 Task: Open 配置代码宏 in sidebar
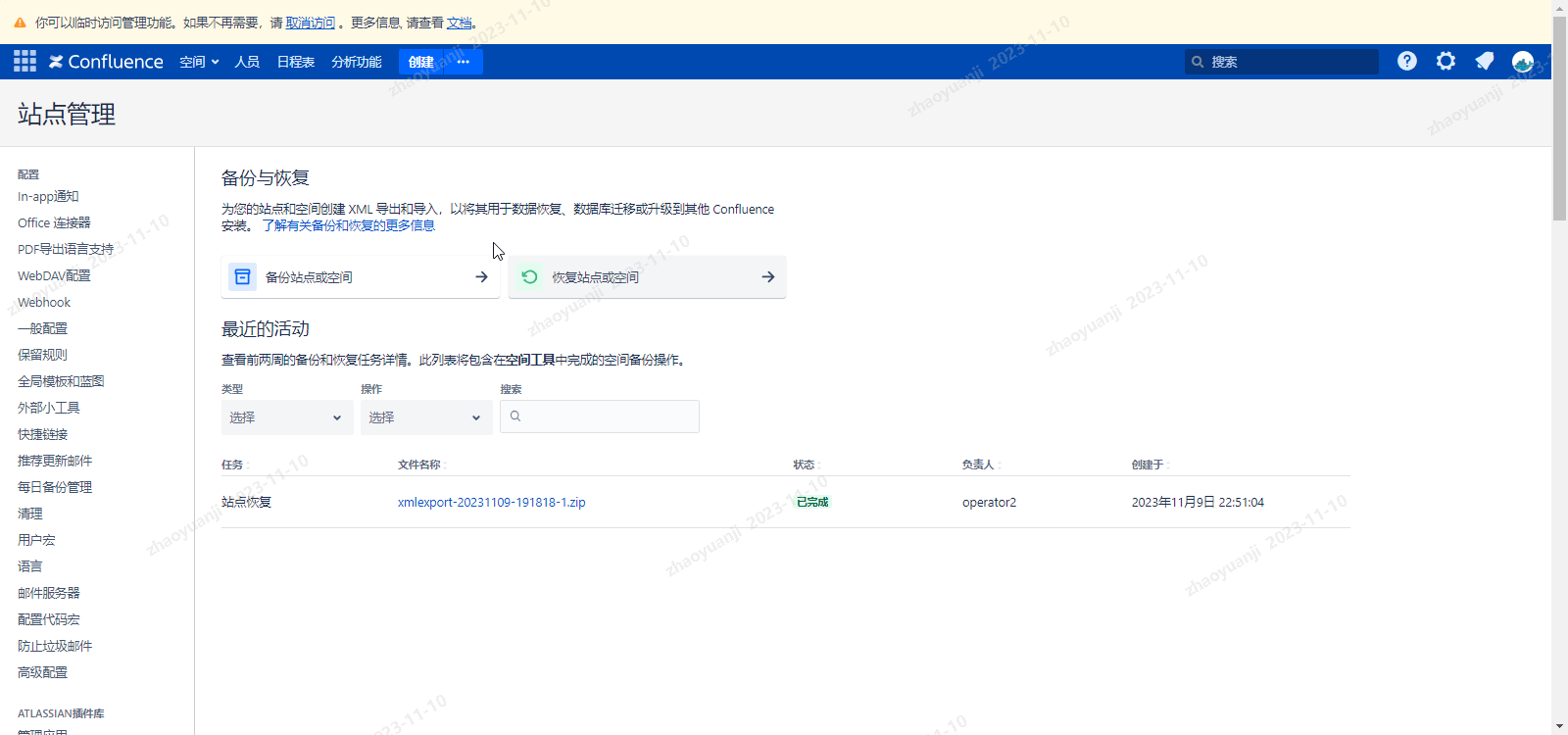(49, 620)
